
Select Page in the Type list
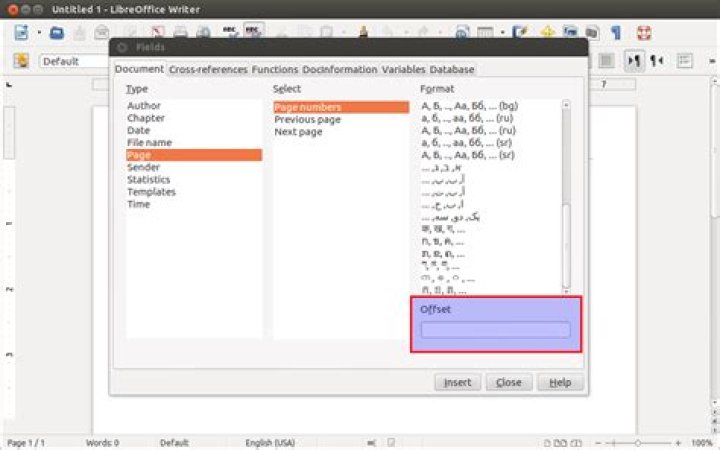click(194, 155)
